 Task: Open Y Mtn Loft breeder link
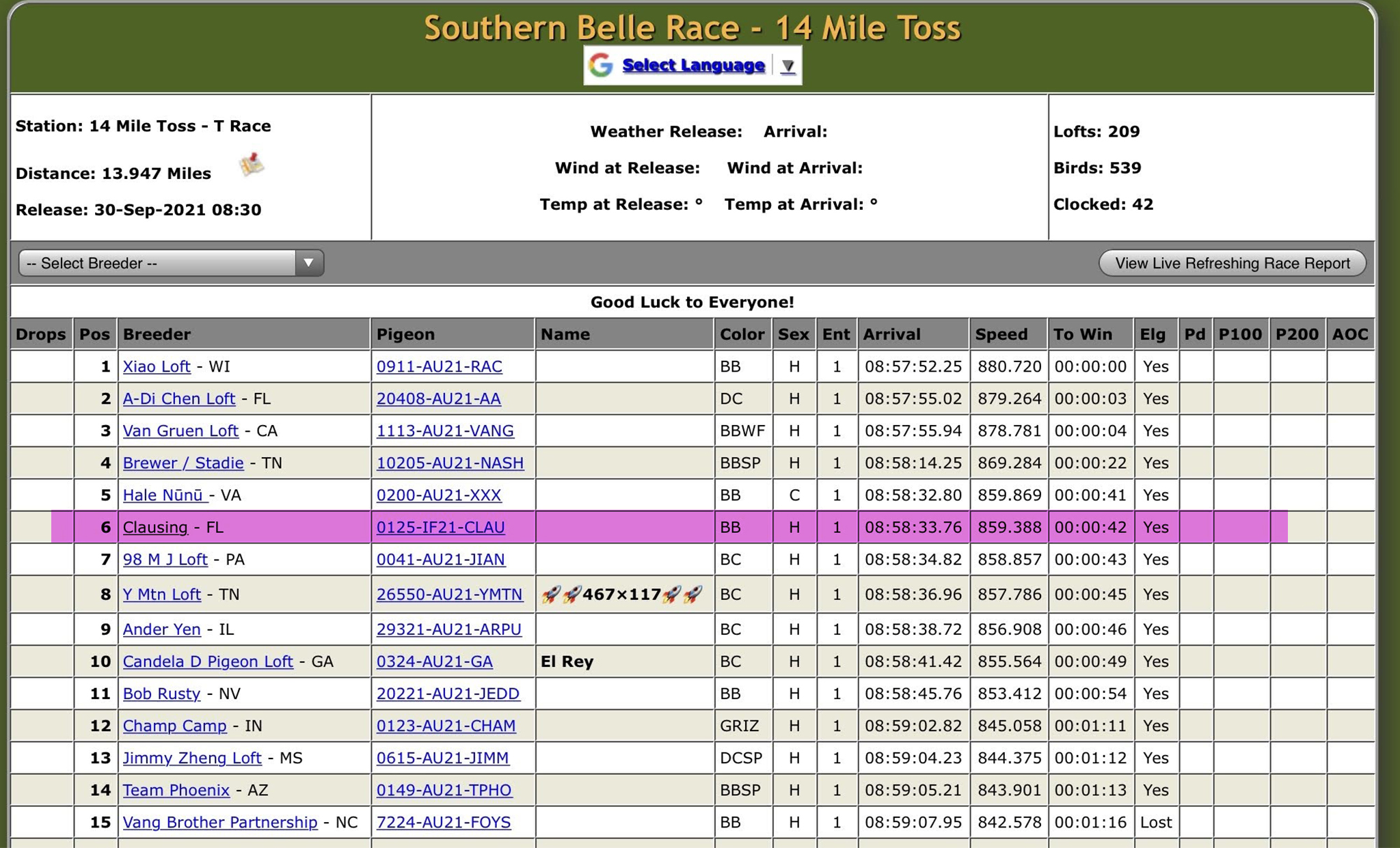point(162,594)
